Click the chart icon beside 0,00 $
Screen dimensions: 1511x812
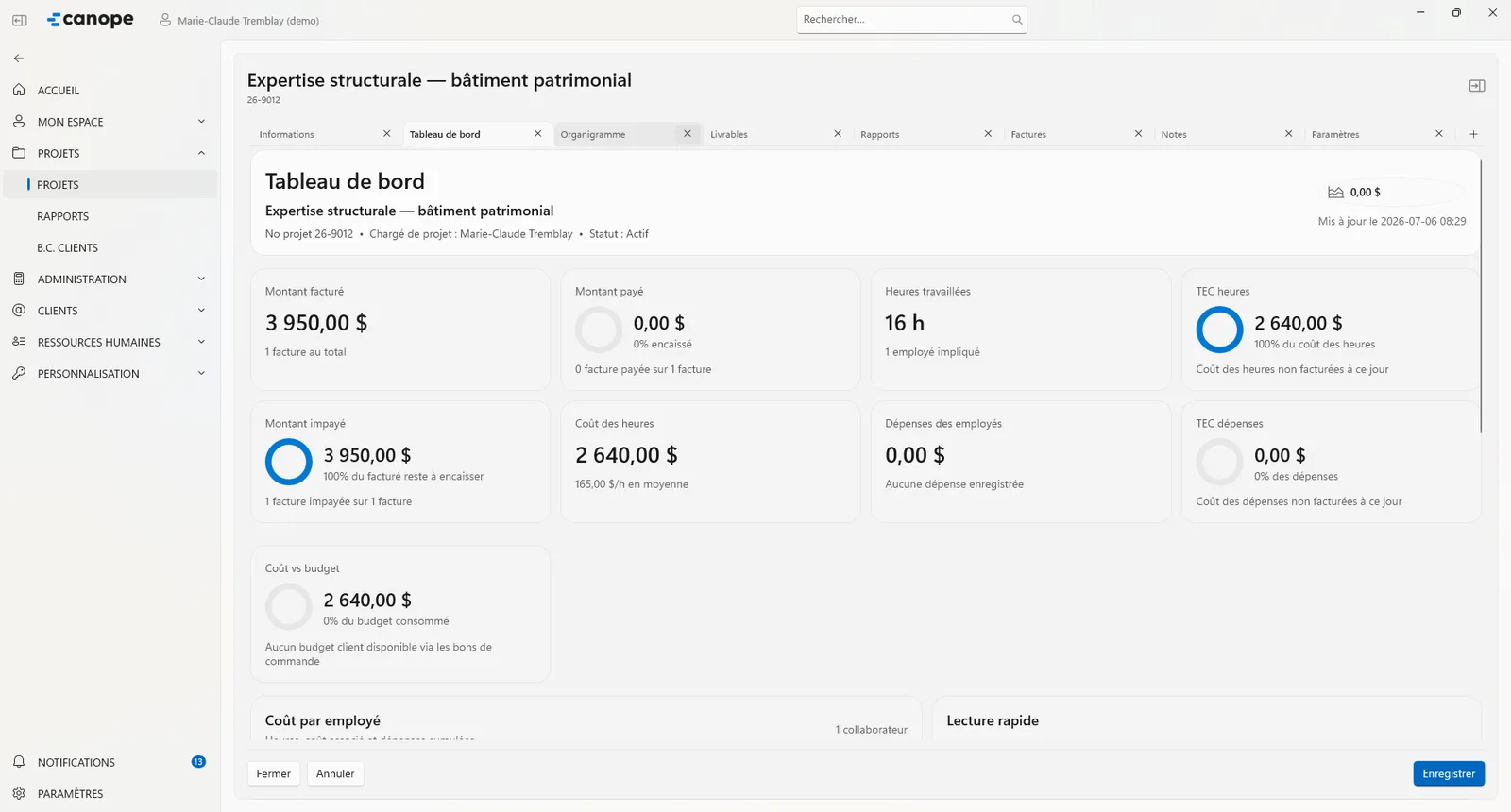pyautogui.click(x=1335, y=192)
